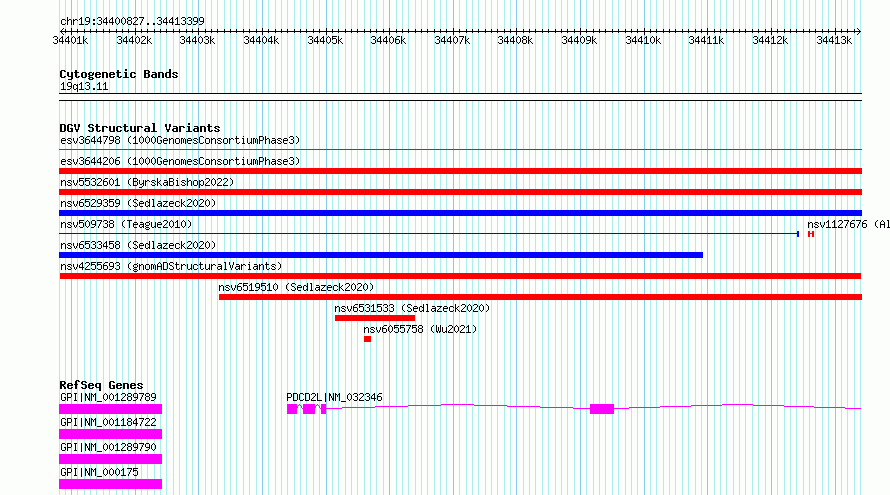Open gene label GPI|NM_000175

coord(99,472)
